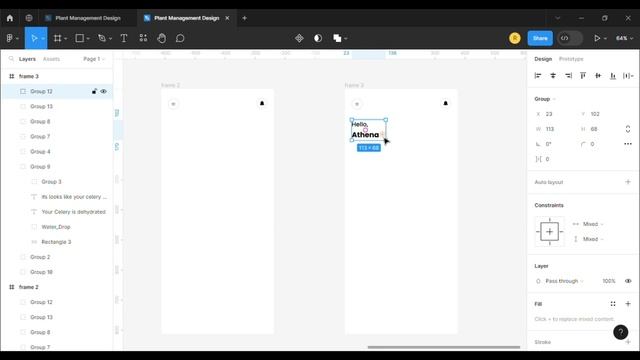
Task: Open the more options ellipsis
Action: click(628, 144)
